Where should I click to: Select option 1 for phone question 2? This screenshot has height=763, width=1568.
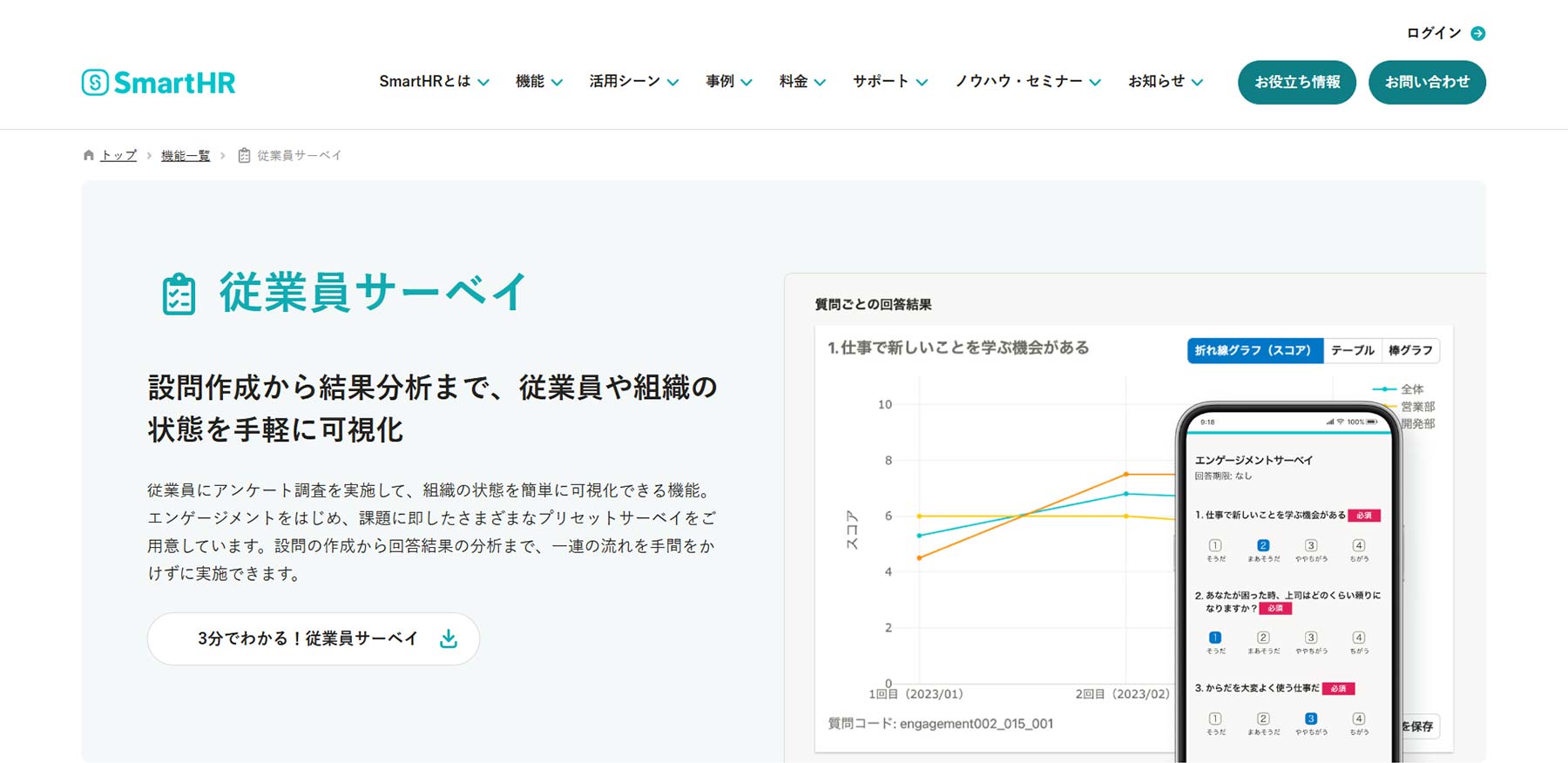[1215, 638]
